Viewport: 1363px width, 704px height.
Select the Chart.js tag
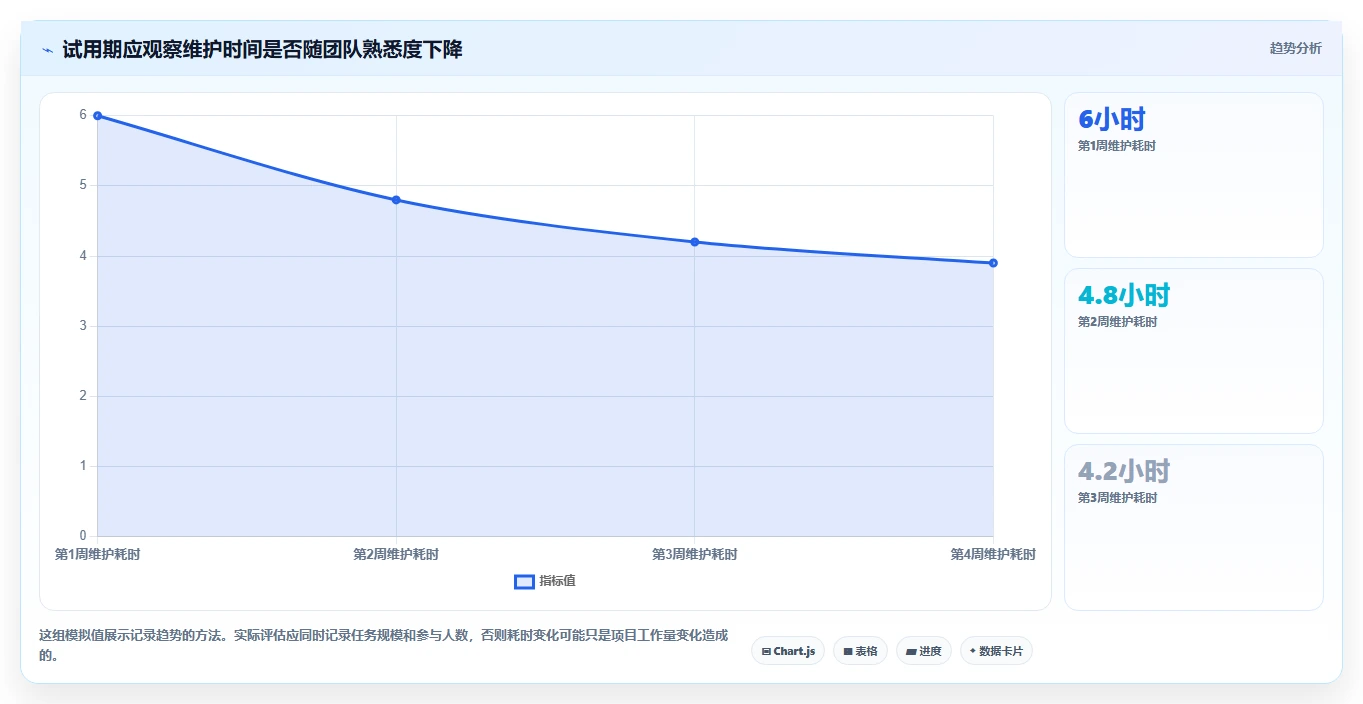(x=788, y=651)
